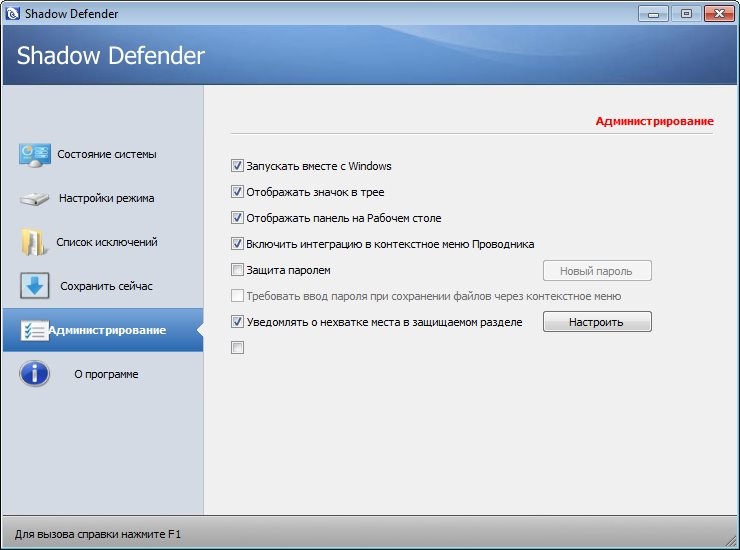
Task: Click the 'Новый пароль' button
Action: coord(597,271)
